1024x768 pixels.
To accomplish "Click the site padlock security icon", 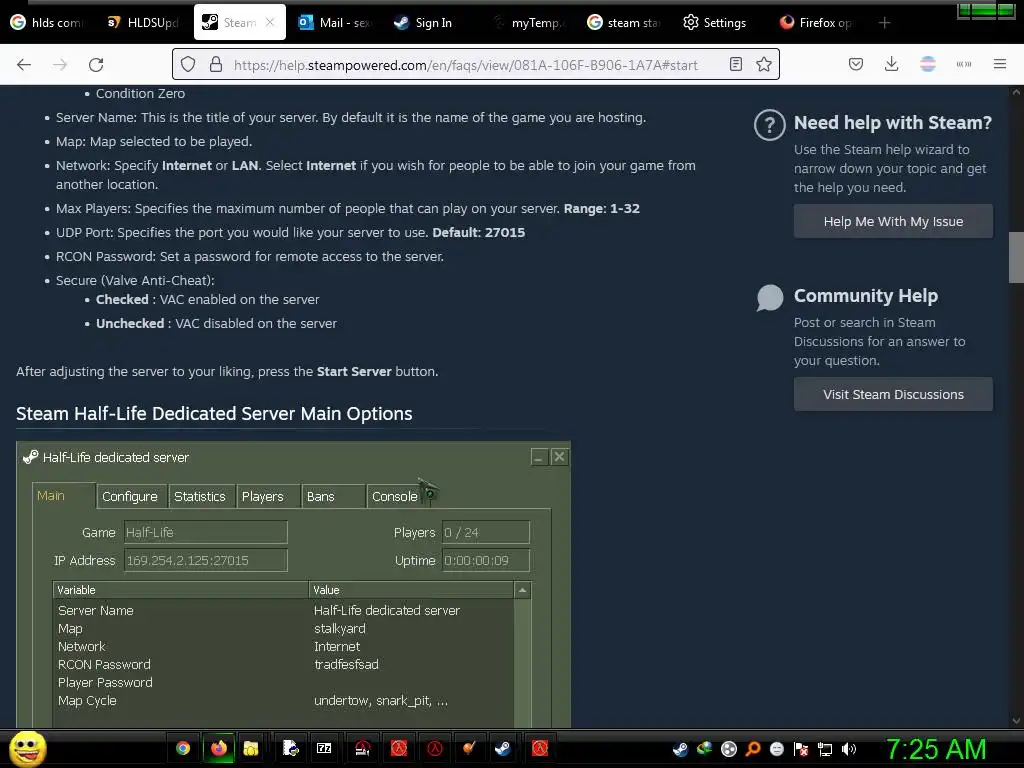I will [x=216, y=65].
